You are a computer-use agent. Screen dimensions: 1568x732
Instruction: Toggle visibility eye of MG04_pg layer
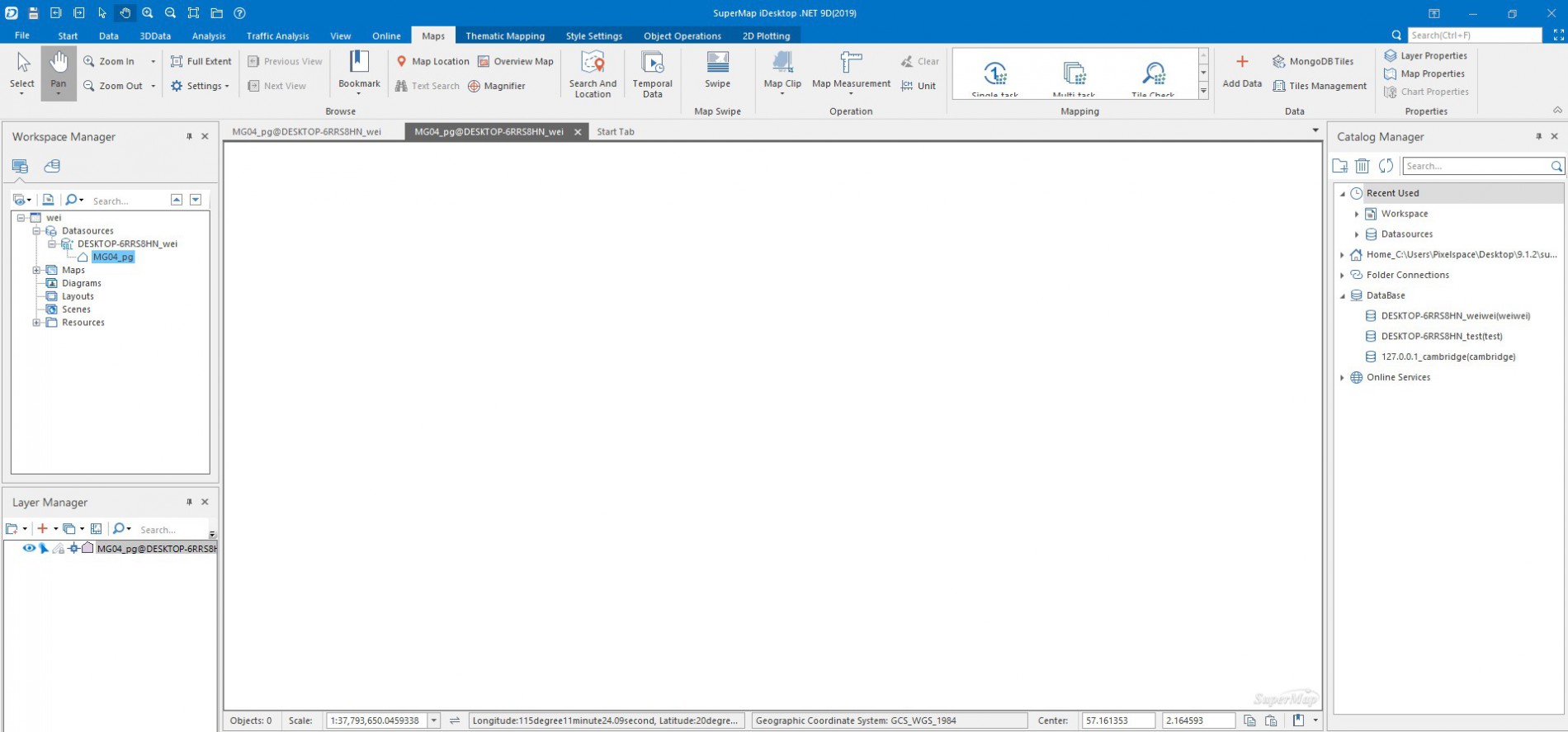click(x=29, y=548)
